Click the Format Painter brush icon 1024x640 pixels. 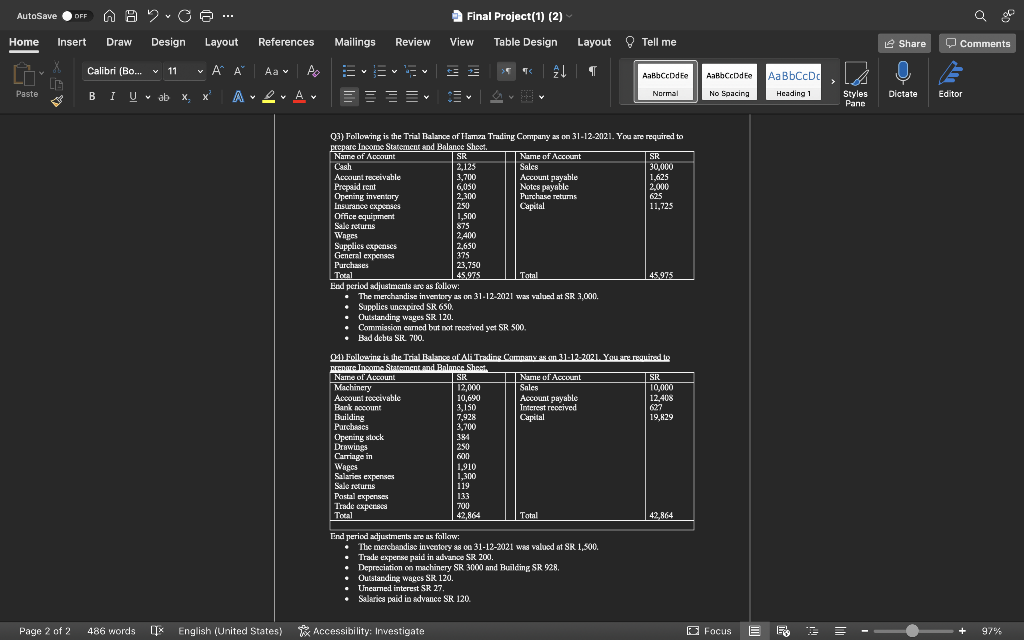pyautogui.click(x=57, y=101)
